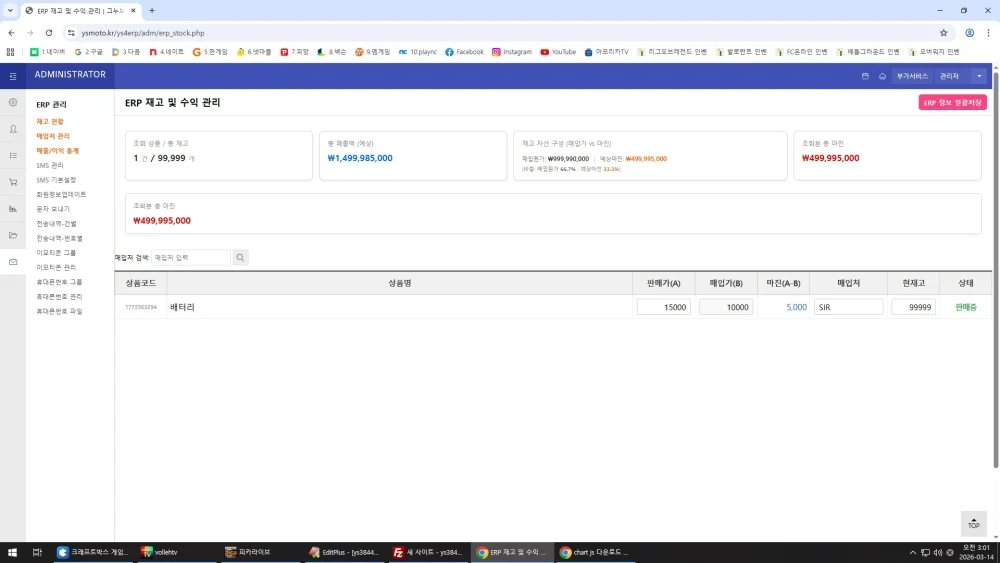Bookmark this page with the star icon
This screenshot has width=1000, height=563.
943,33
